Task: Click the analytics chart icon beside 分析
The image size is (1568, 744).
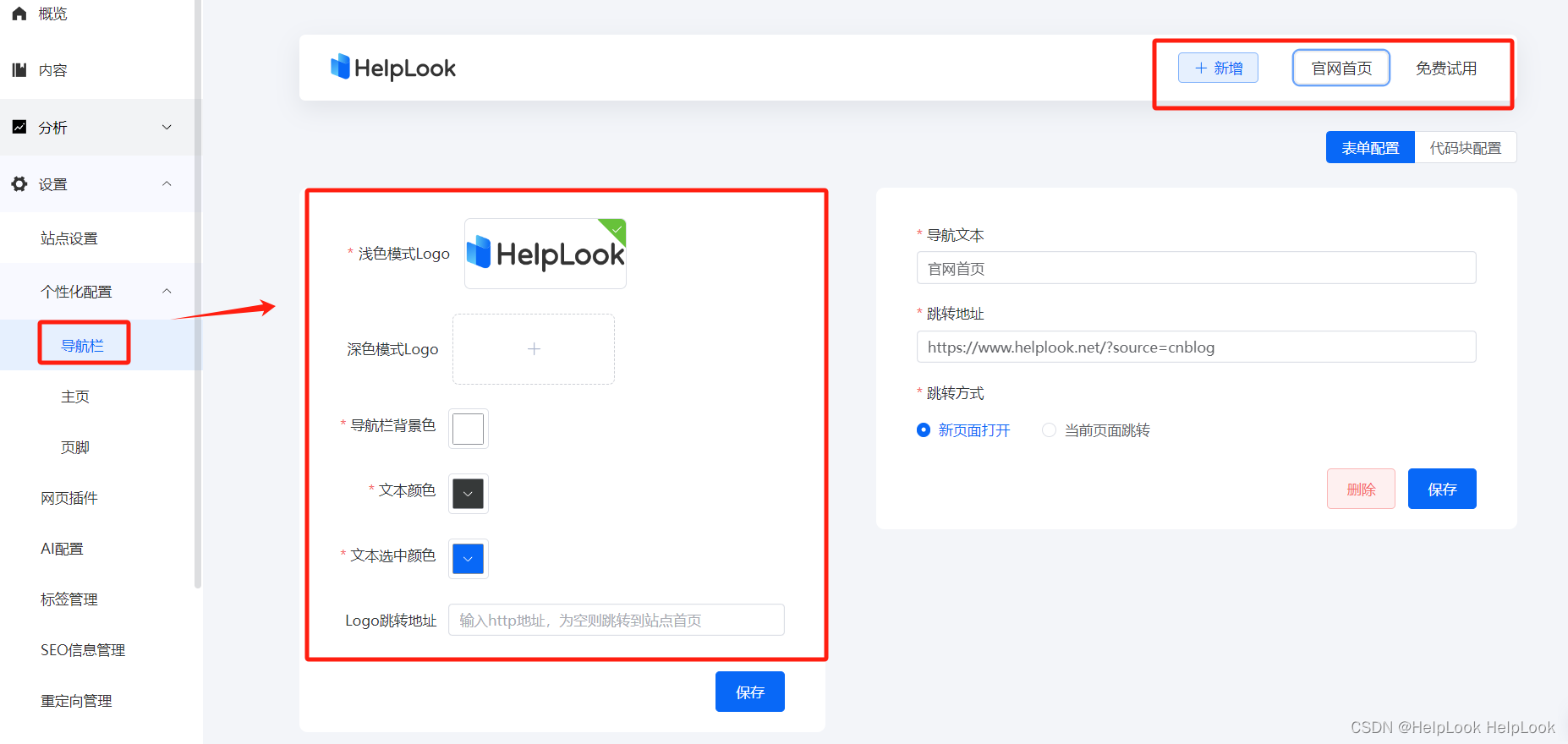Action: [19, 127]
